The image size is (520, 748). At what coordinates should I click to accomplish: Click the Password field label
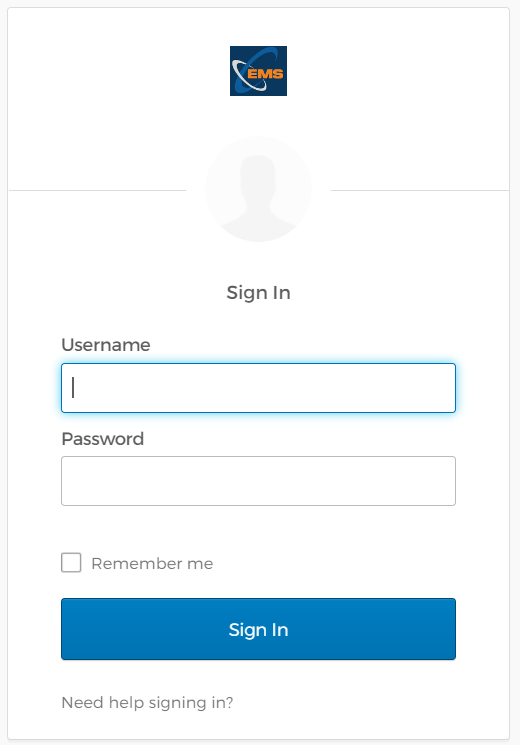tap(103, 439)
